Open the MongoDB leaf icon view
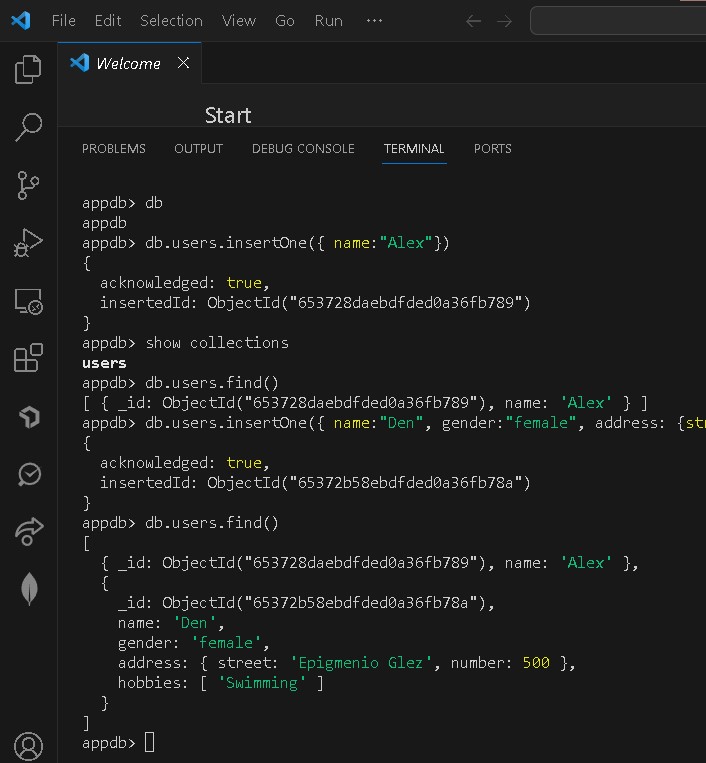 tap(29, 589)
